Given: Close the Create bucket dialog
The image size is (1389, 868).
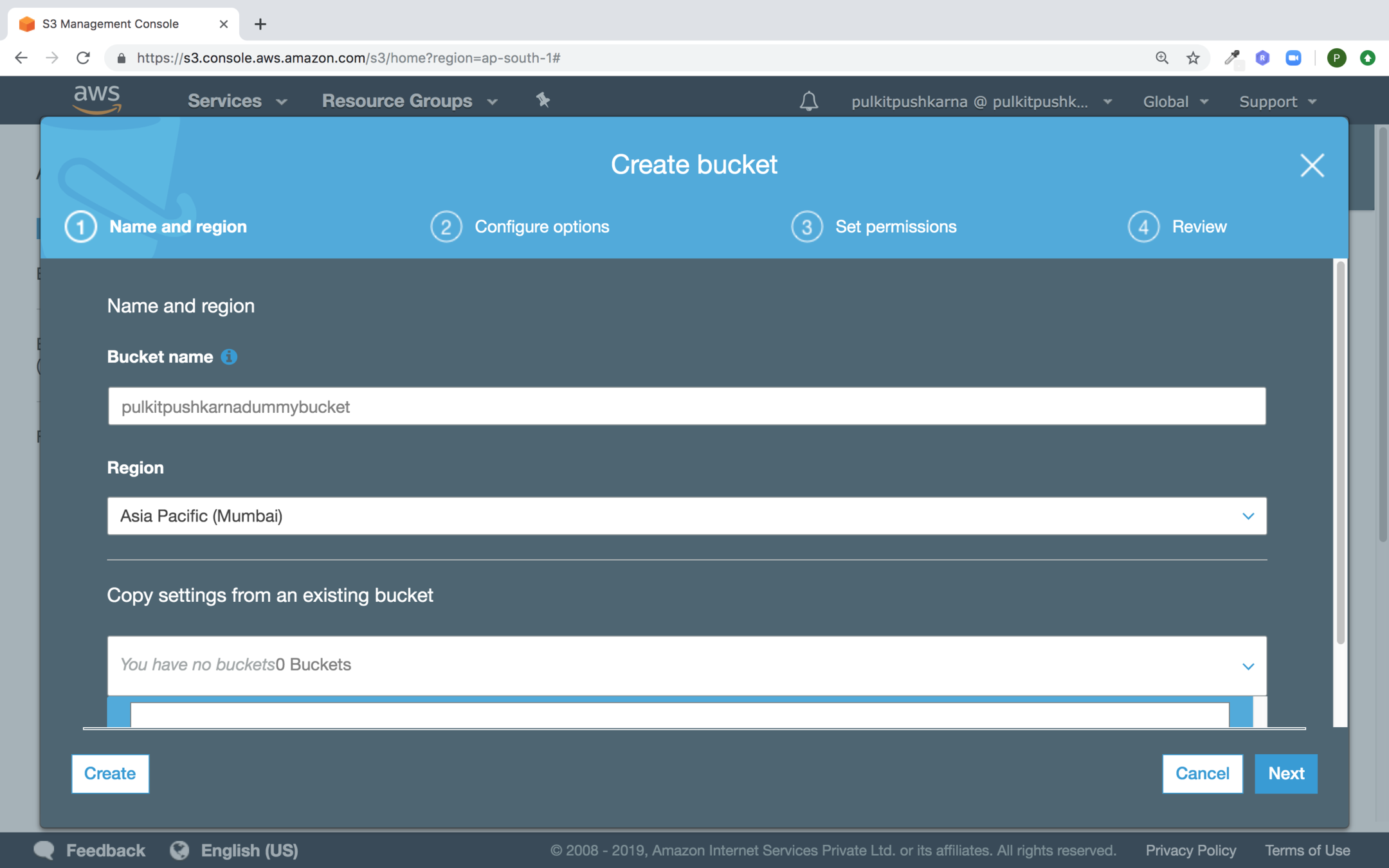Looking at the screenshot, I should [1312, 165].
